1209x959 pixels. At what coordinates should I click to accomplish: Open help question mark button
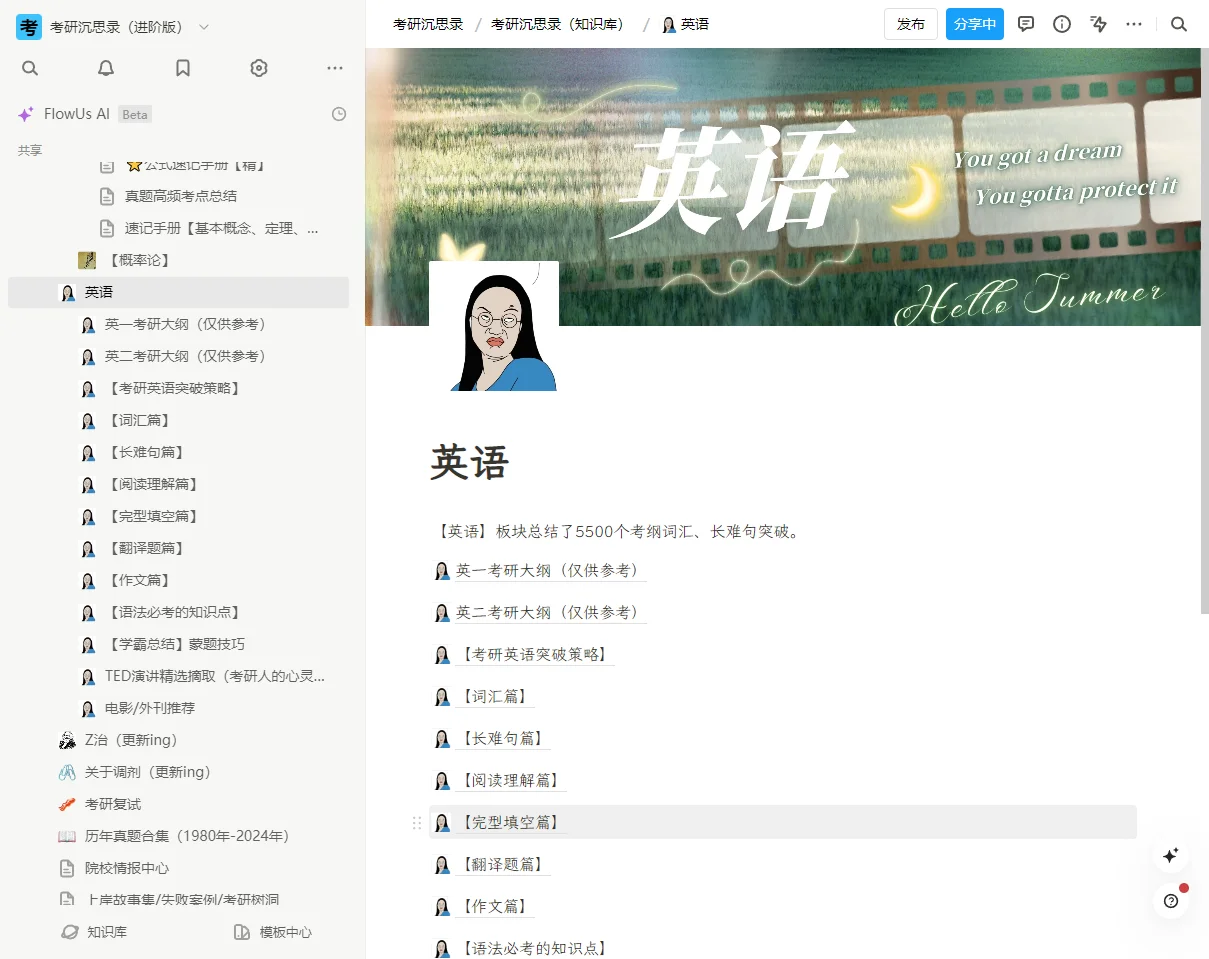pos(1171,901)
